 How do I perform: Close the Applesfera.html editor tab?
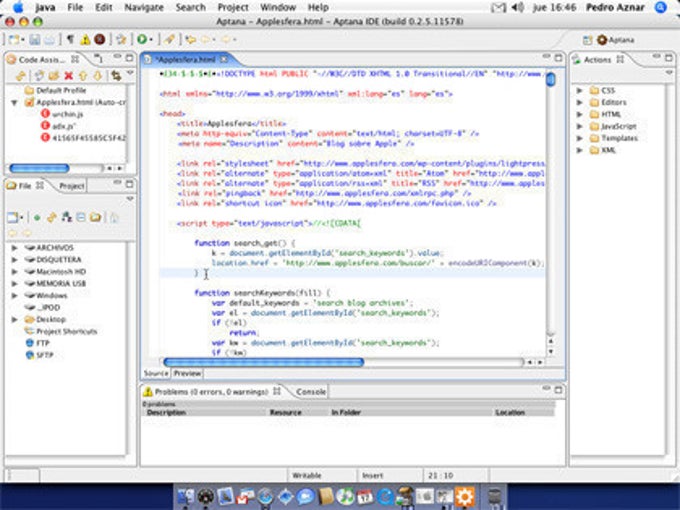tap(224, 59)
